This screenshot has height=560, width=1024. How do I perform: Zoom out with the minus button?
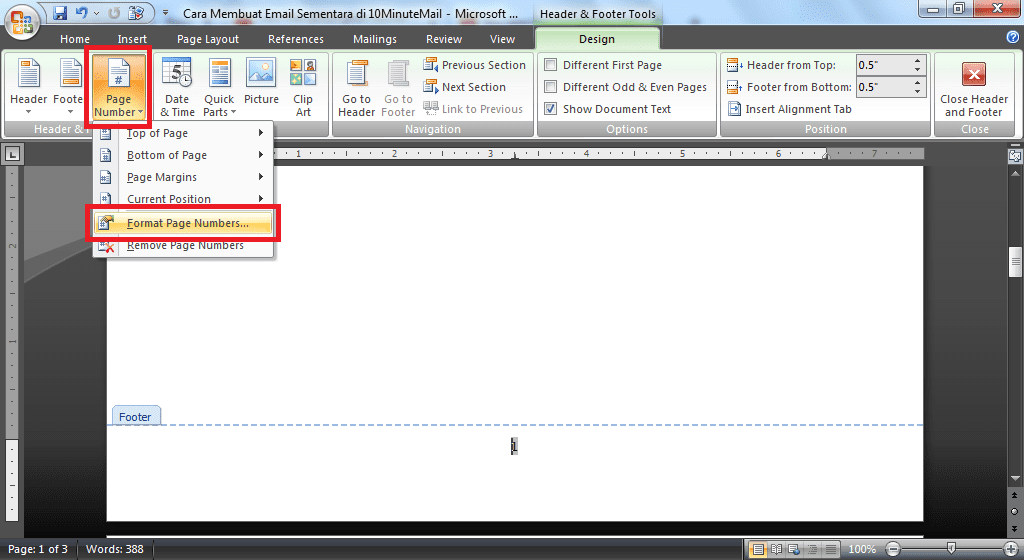coord(893,550)
